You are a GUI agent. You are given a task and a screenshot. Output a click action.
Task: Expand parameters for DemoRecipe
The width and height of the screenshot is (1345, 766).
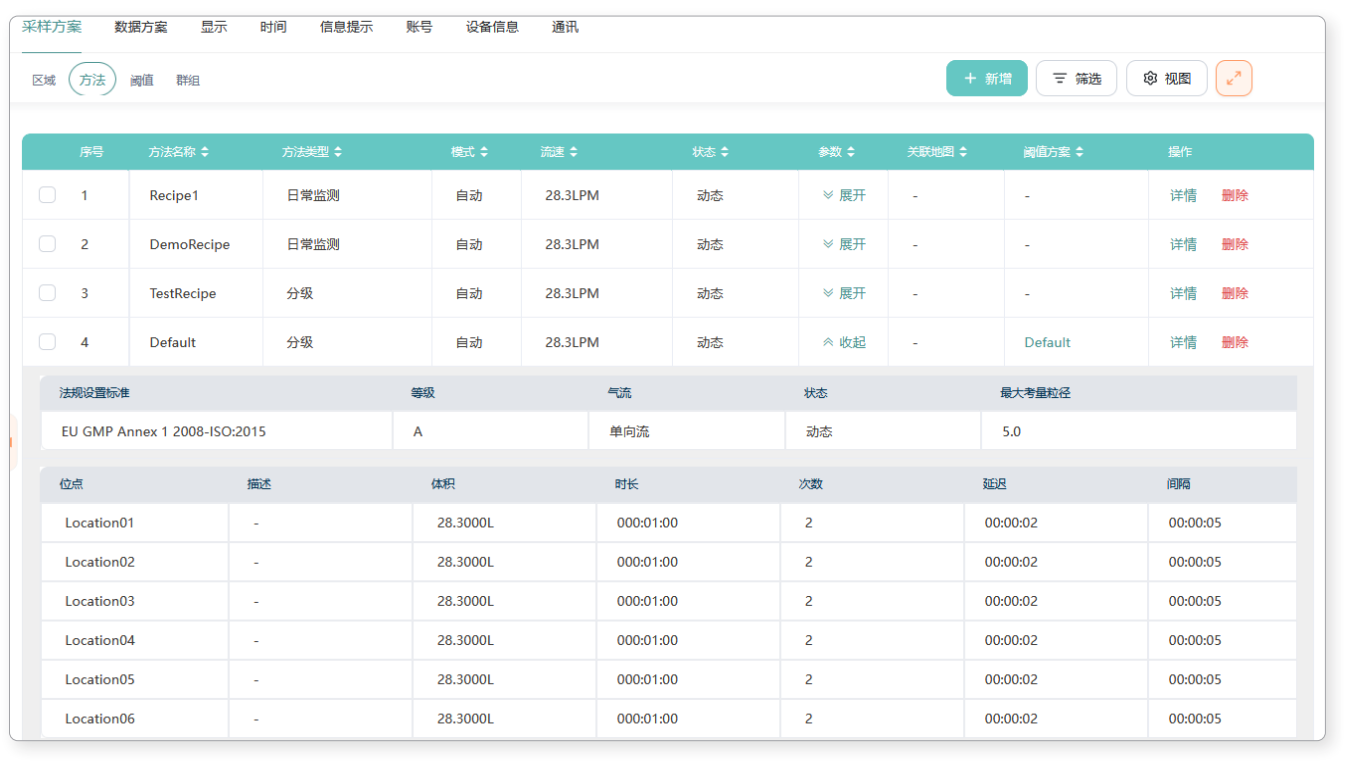844,245
